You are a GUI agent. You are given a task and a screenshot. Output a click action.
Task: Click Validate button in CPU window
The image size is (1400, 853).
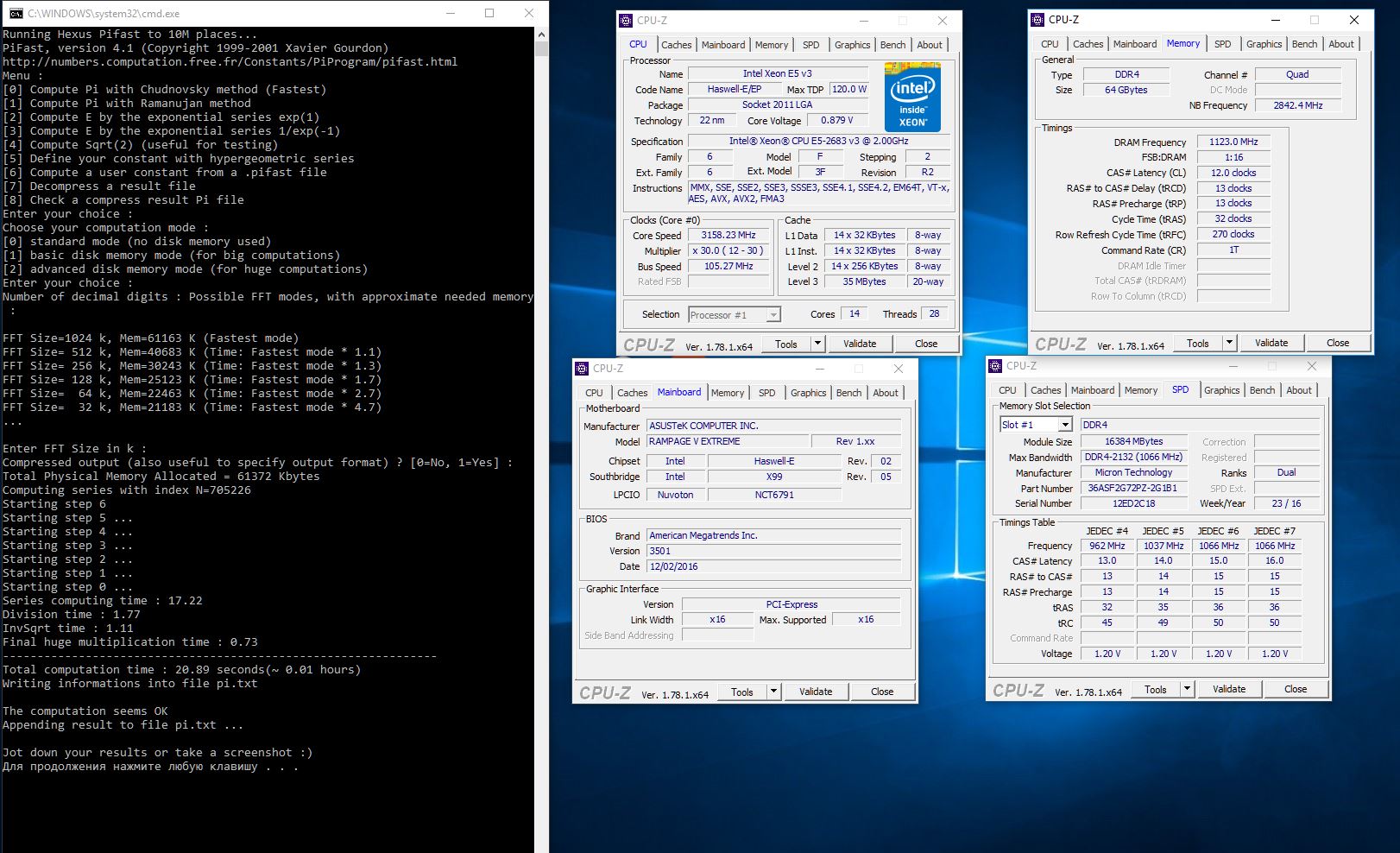tap(860, 344)
